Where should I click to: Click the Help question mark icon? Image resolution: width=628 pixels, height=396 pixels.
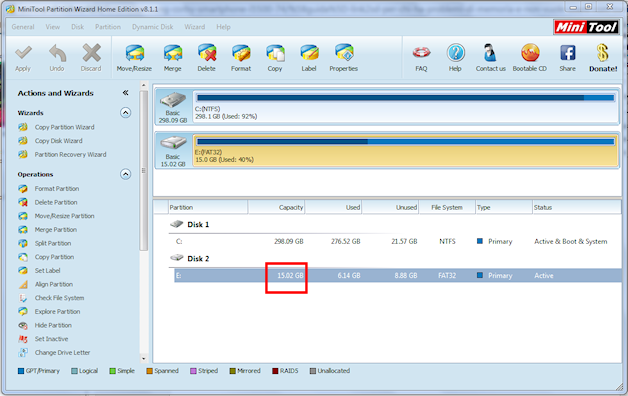coord(455,53)
